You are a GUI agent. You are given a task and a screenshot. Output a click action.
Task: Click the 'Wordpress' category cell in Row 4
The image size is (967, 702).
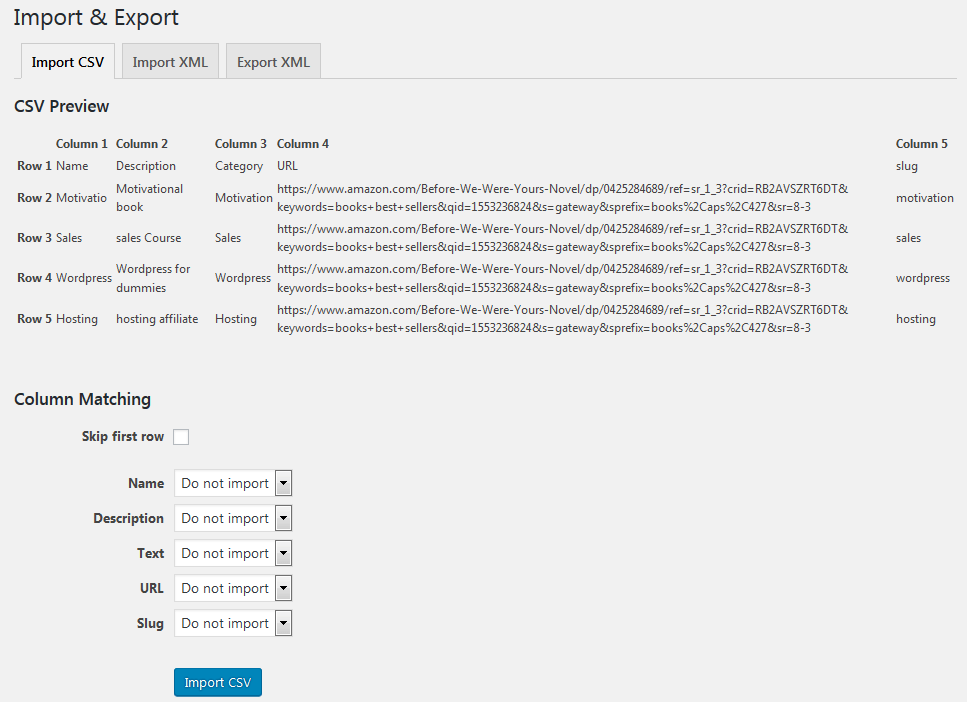[x=243, y=278]
